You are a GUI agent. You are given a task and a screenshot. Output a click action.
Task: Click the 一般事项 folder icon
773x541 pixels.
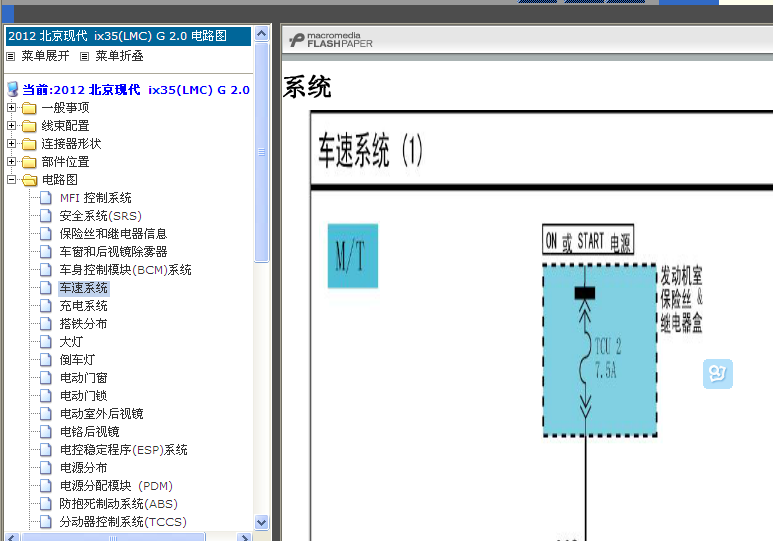(29, 108)
